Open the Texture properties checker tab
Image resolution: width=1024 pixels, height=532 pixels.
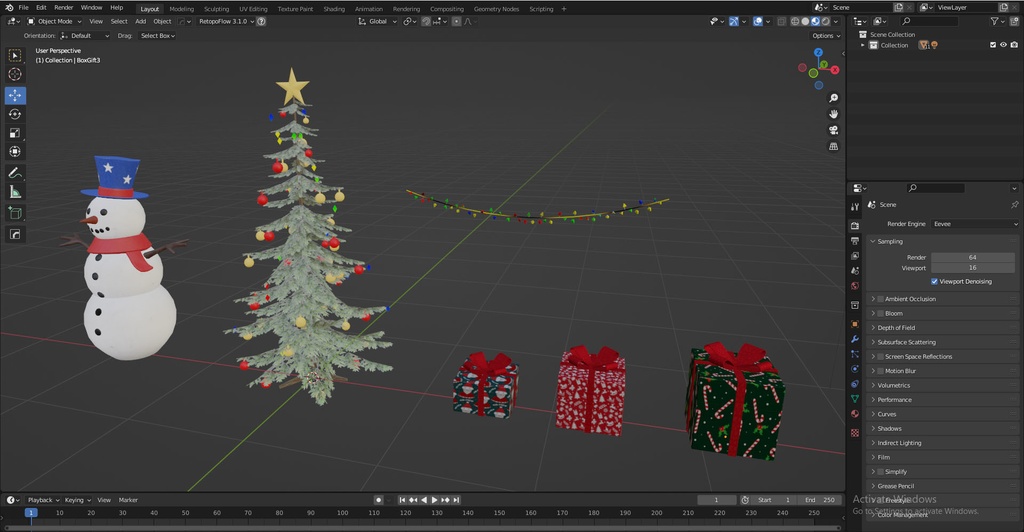(855, 433)
